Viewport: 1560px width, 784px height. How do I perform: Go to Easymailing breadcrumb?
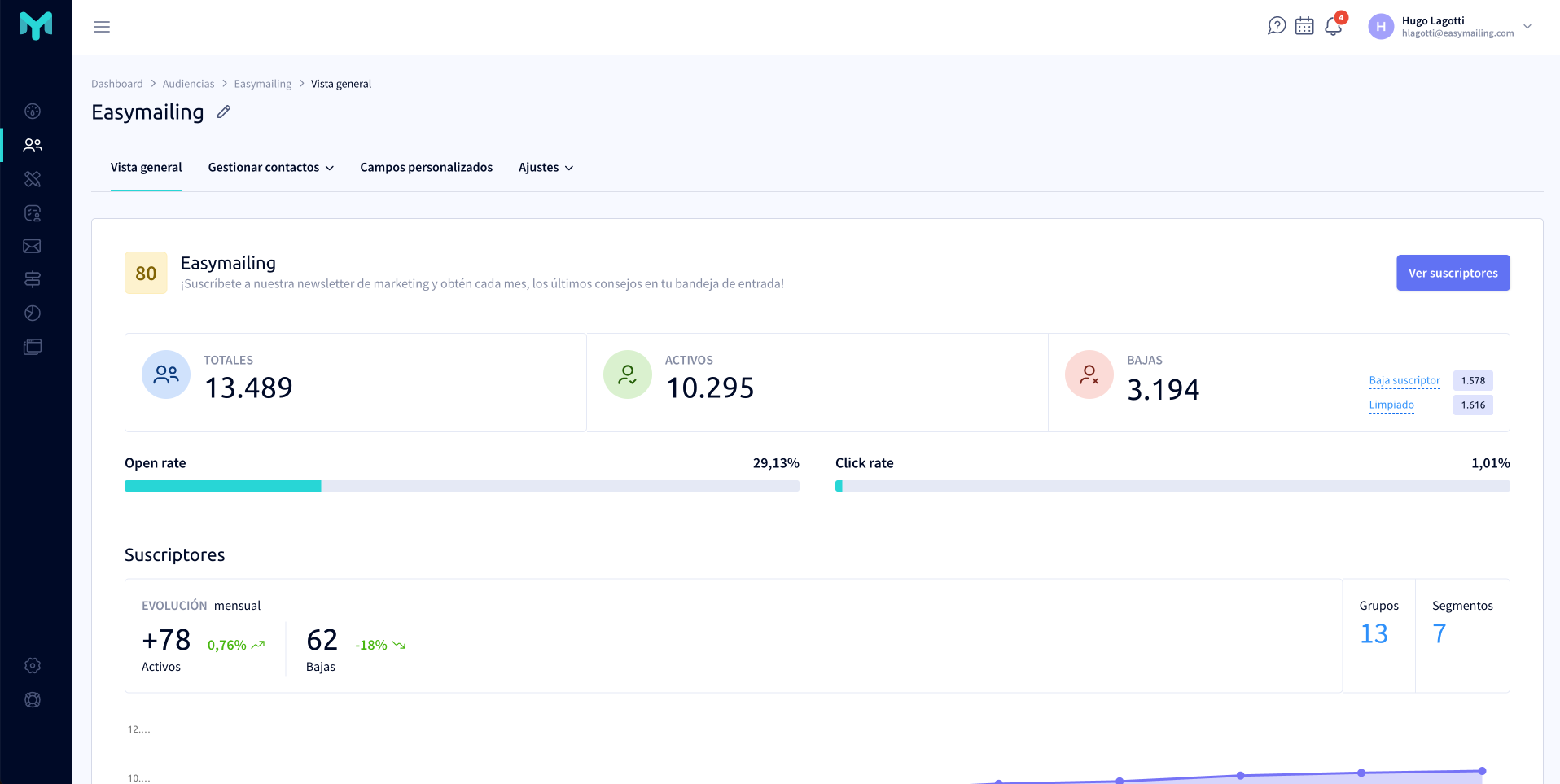263,84
